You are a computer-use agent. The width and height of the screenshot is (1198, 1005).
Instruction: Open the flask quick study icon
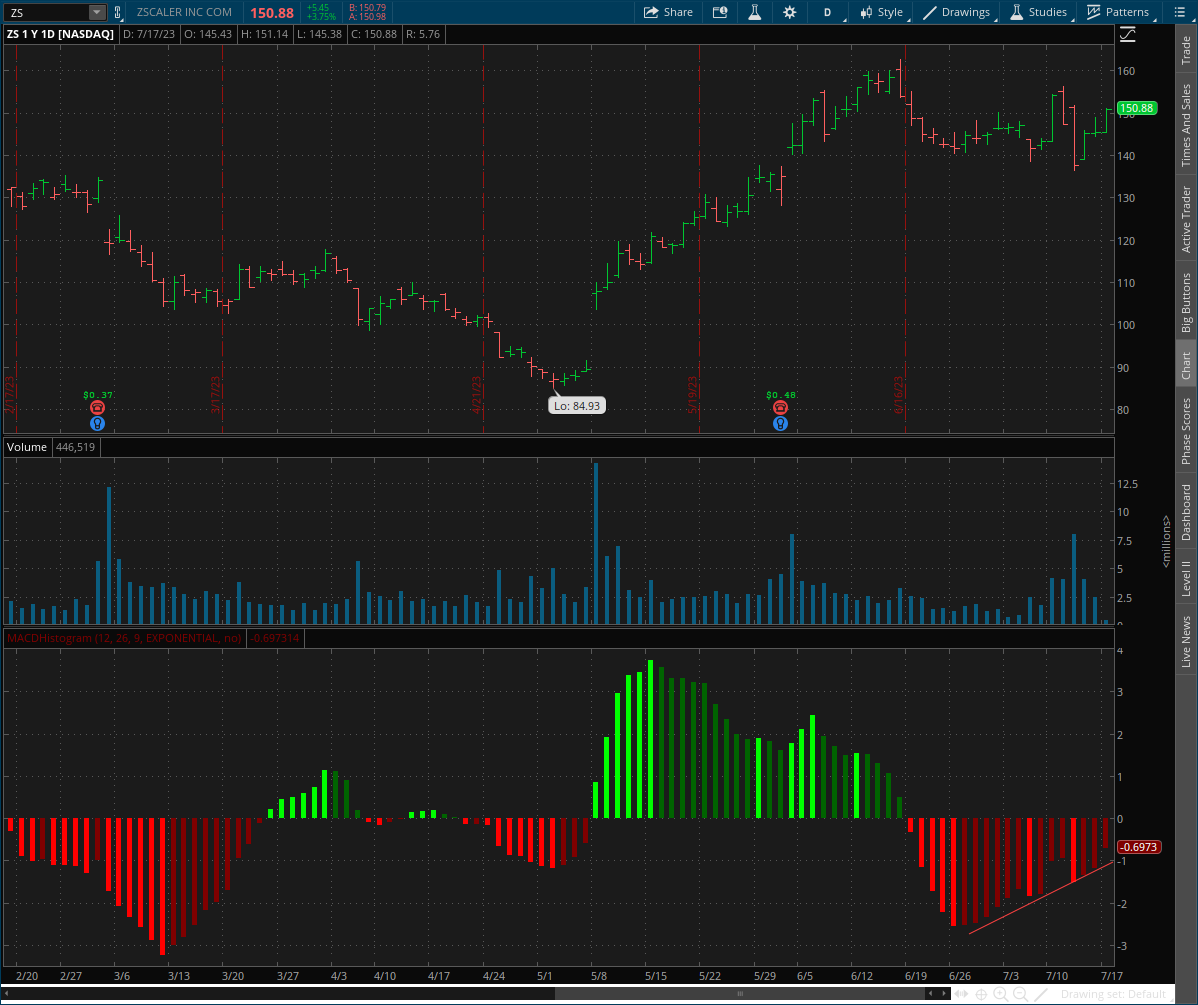tap(754, 12)
